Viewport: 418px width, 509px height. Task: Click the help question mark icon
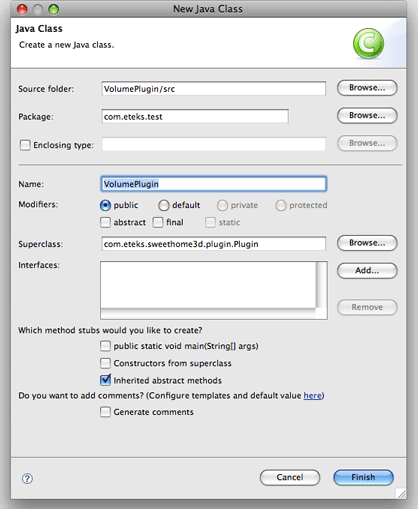27,479
